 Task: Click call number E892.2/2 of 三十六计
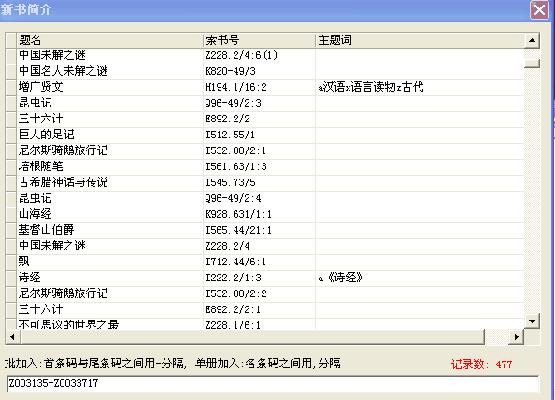click(228, 119)
